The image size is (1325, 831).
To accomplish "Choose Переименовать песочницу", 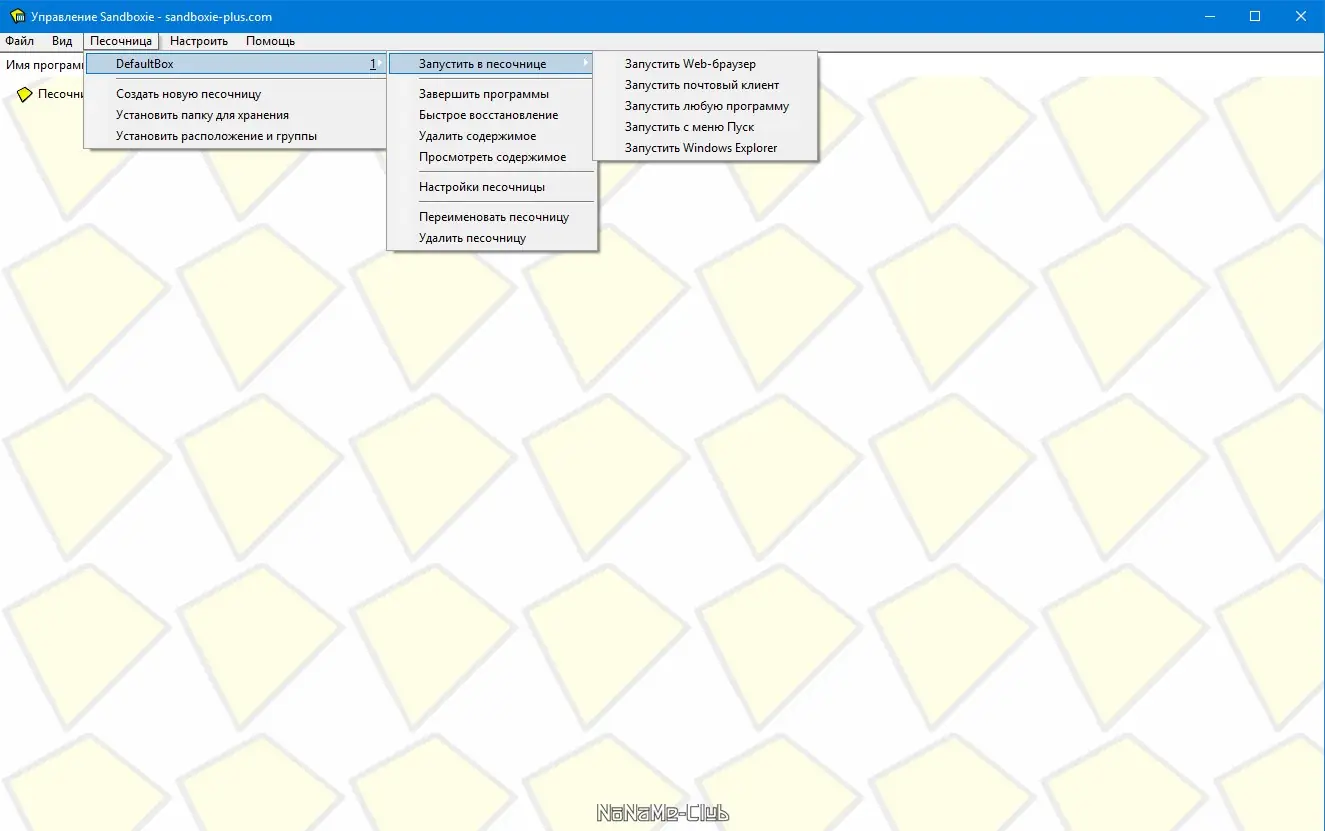I will click(492, 217).
